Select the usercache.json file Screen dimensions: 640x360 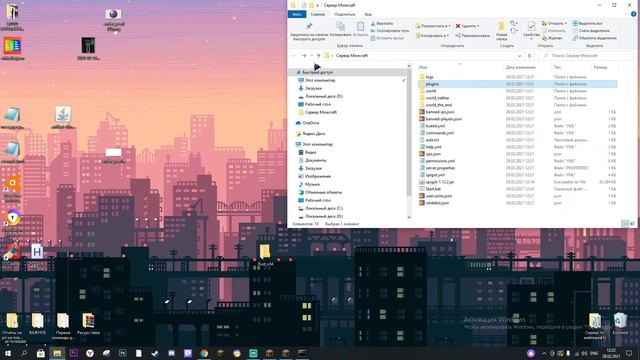(439, 196)
